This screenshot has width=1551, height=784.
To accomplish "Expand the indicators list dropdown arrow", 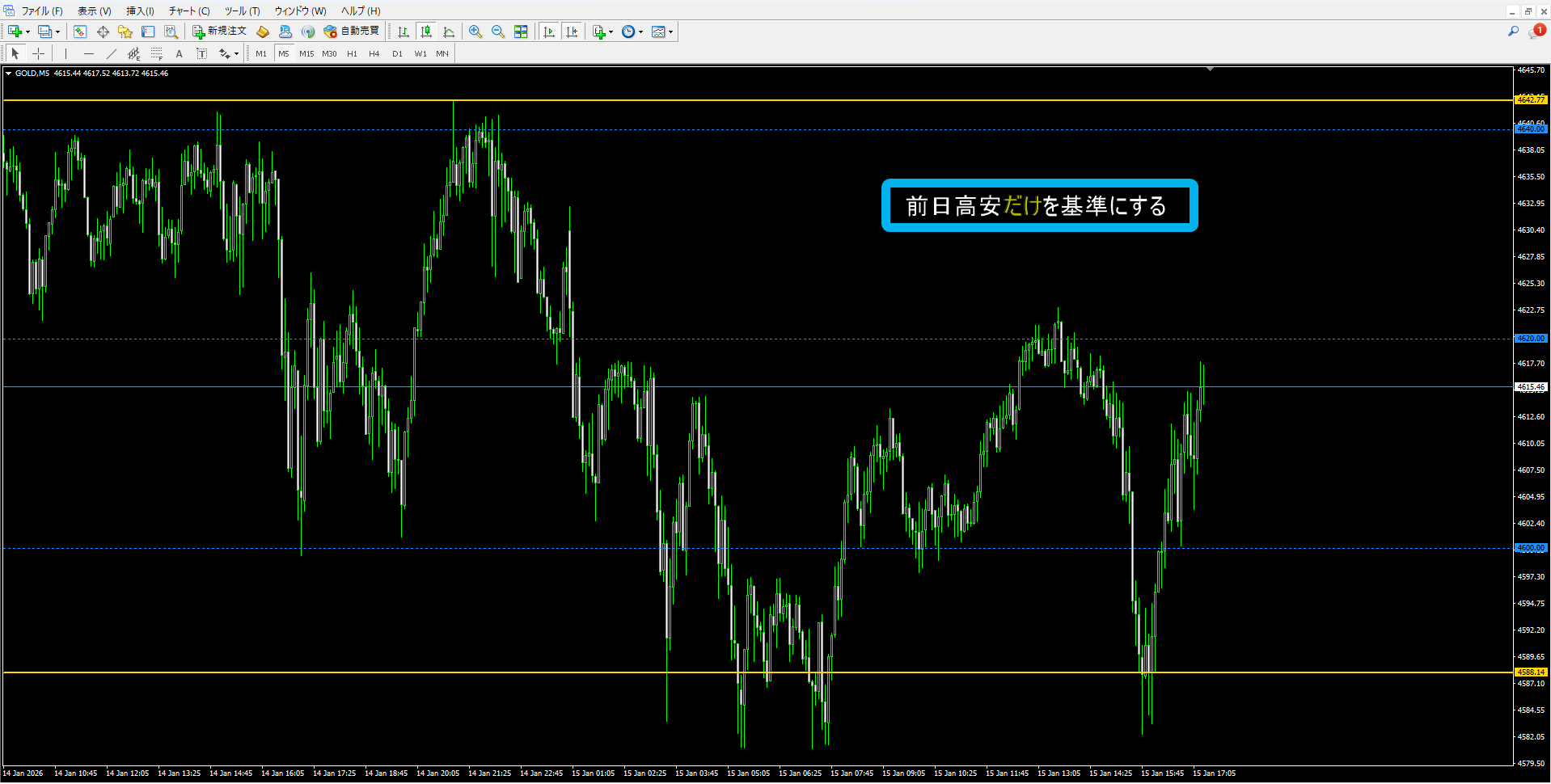I will pos(611,32).
